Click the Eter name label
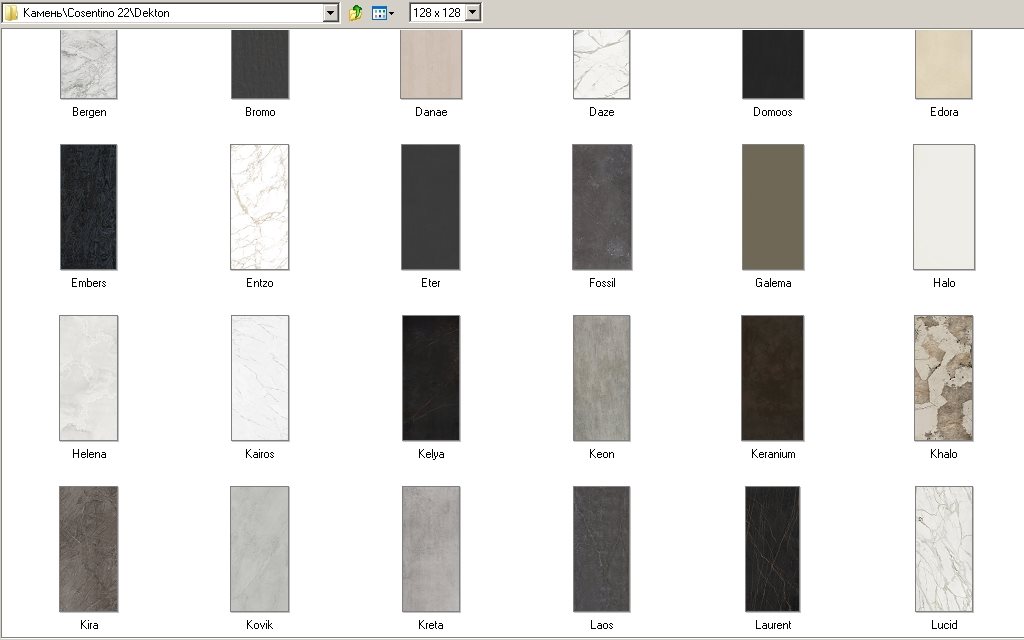 430,283
